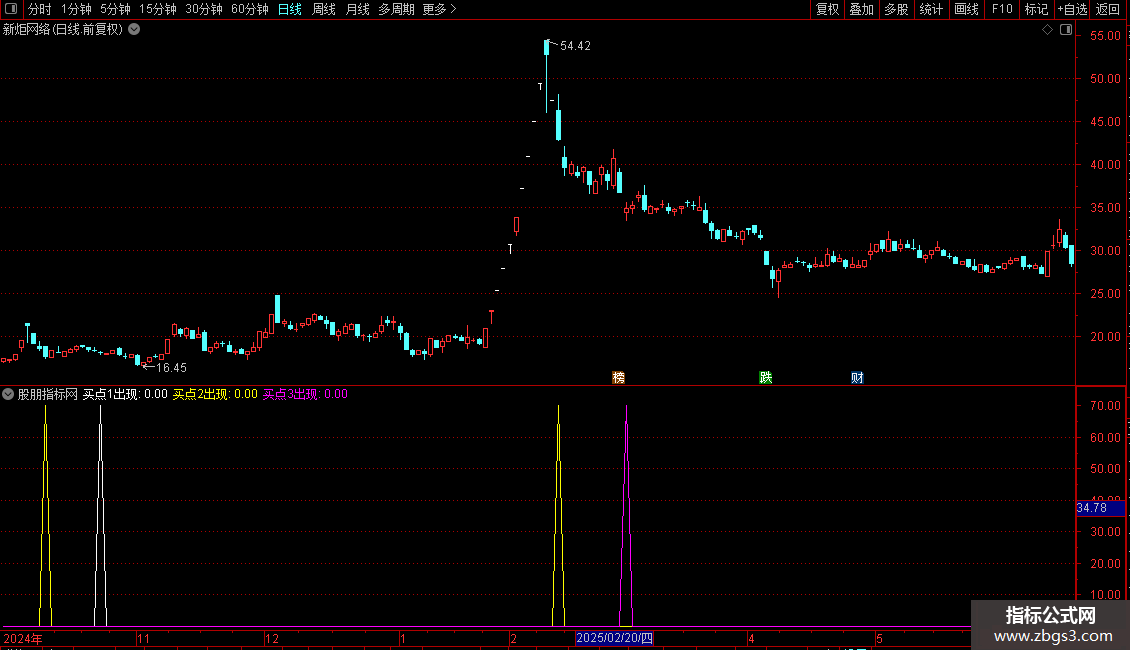Image resolution: width=1130 pixels, height=650 pixels.
Task: Click the magenta 买点3出现: 0.00 label
Action: [305, 394]
